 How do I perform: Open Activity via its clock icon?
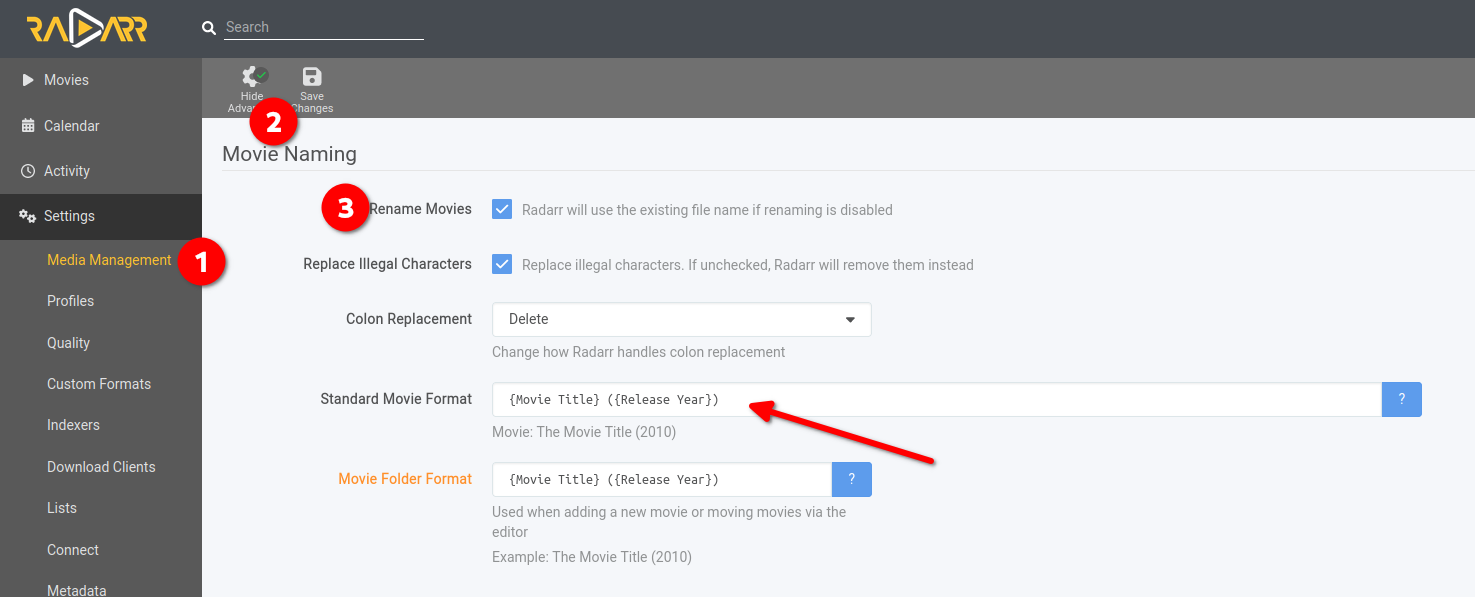[x=28, y=171]
